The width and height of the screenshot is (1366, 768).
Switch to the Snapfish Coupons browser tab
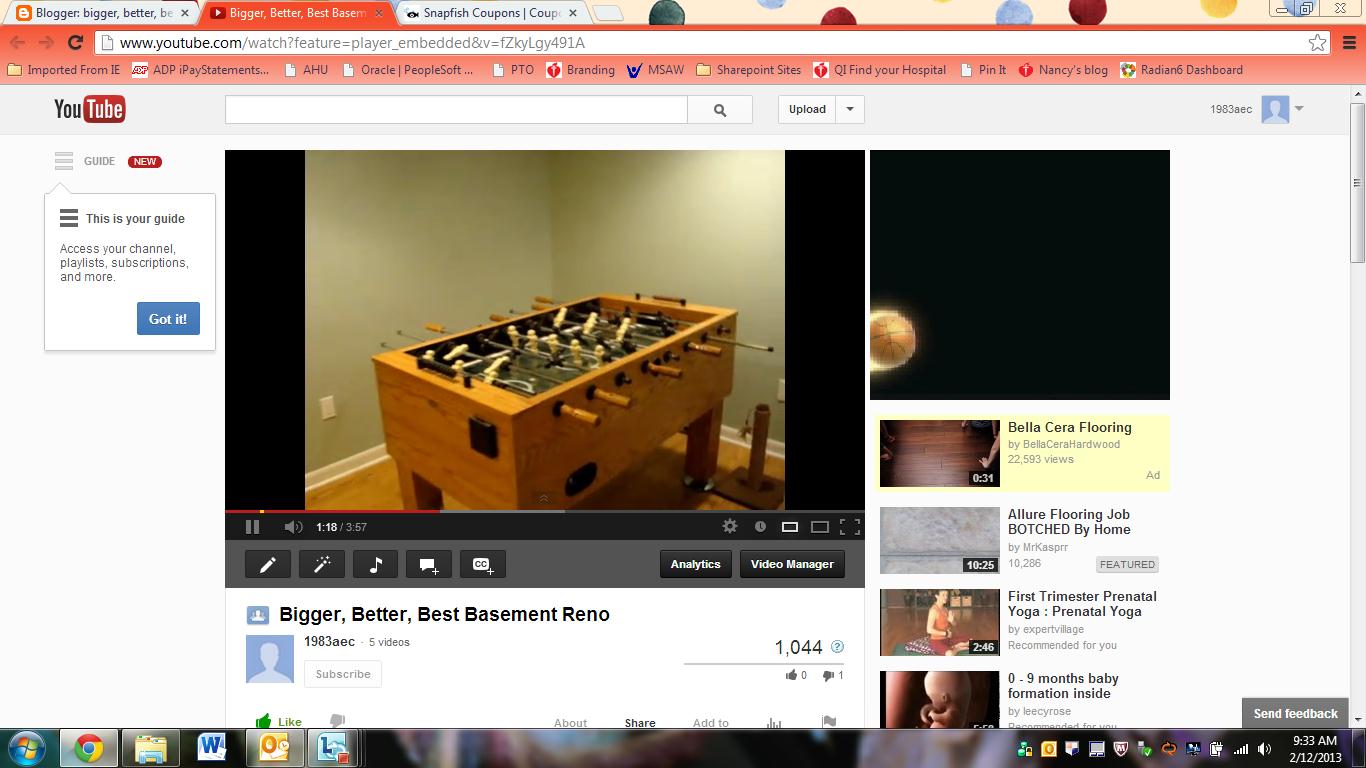[491, 13]
